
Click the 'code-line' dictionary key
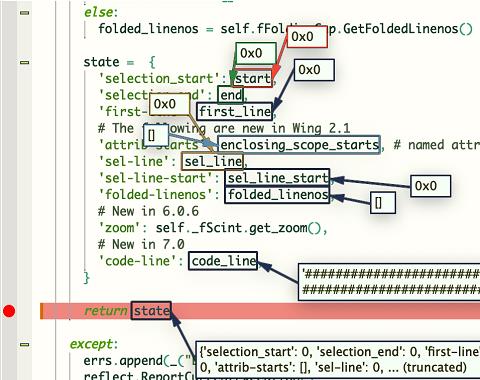pos(138,261)
